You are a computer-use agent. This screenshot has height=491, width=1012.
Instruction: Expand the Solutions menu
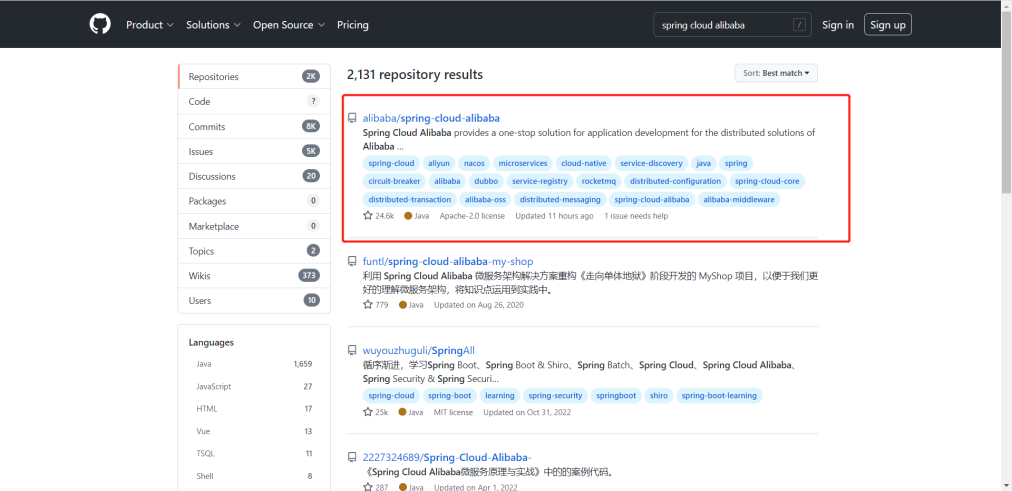coord(214,25)
